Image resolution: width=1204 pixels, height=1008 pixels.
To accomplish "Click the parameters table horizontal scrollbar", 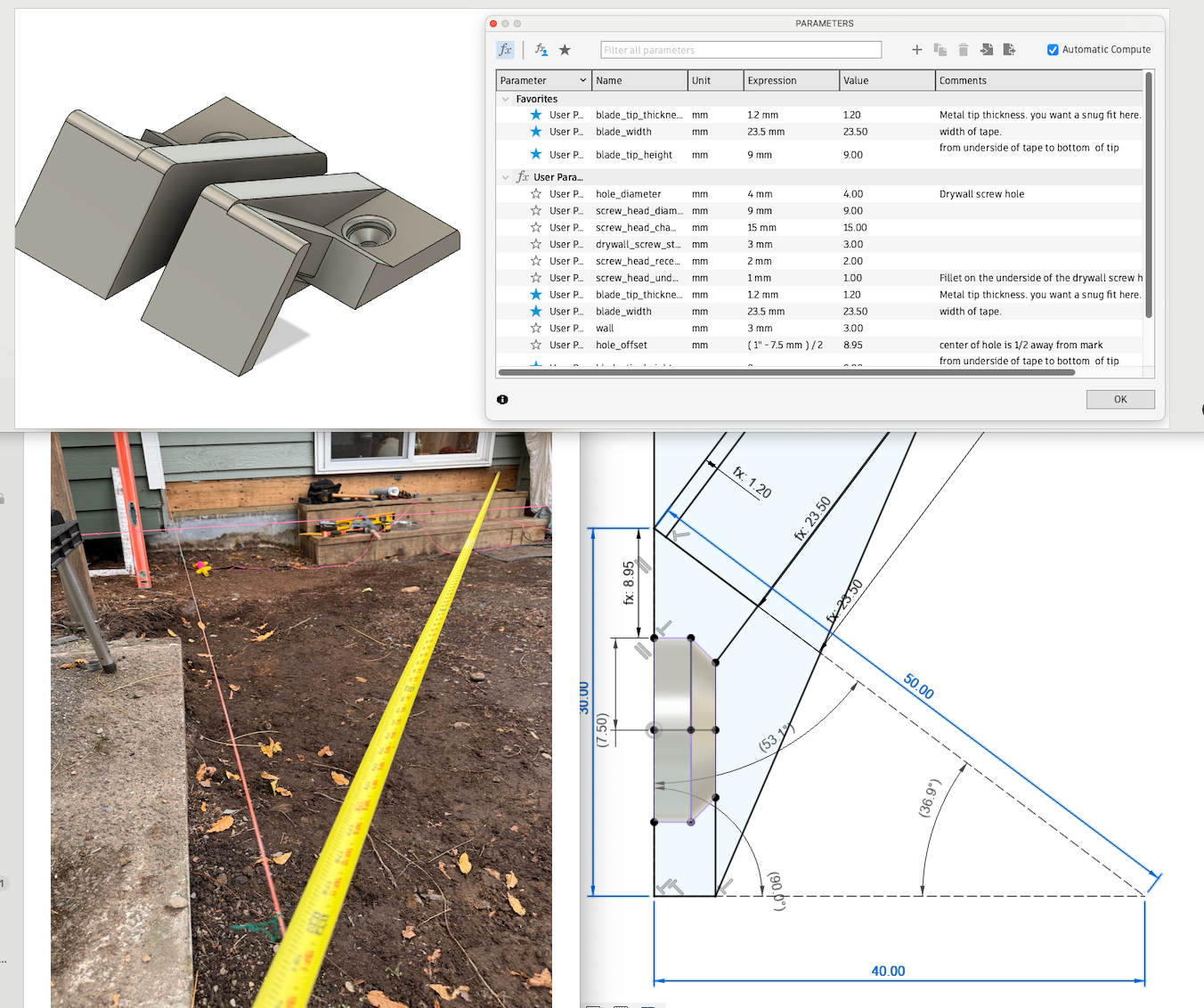I will [787, 372].
